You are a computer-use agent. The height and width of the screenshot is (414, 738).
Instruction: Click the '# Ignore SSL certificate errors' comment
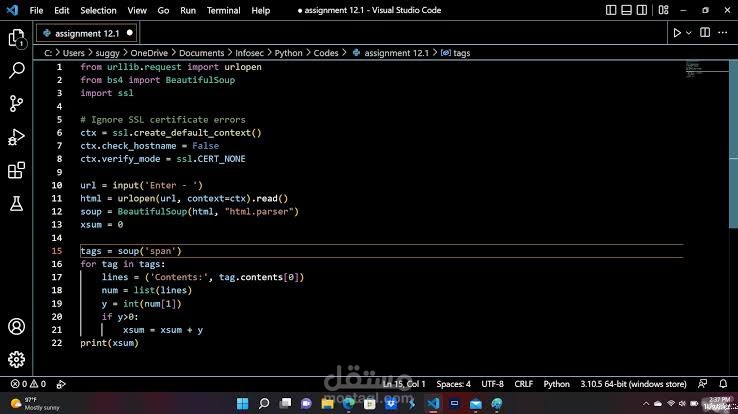[162, 119]
